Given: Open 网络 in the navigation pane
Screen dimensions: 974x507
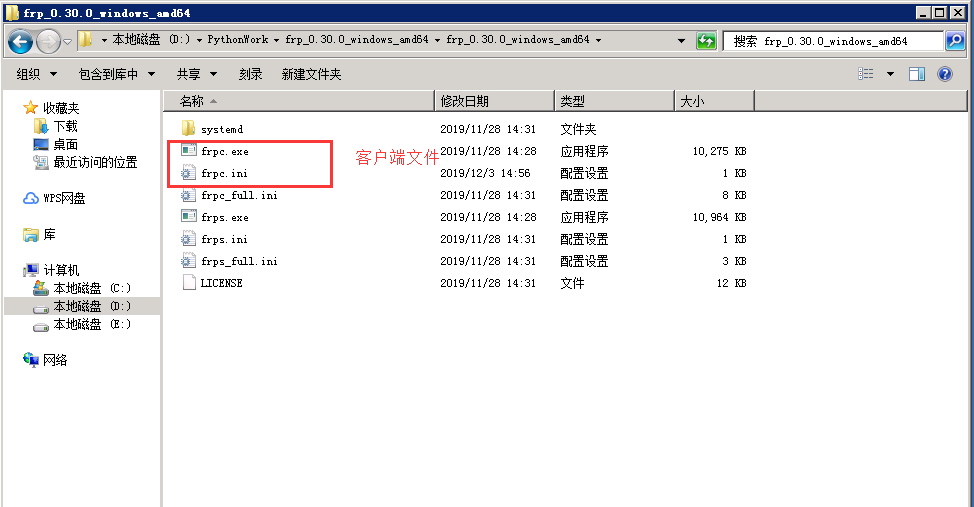Looking at the screenshot, I should [55, 360].
